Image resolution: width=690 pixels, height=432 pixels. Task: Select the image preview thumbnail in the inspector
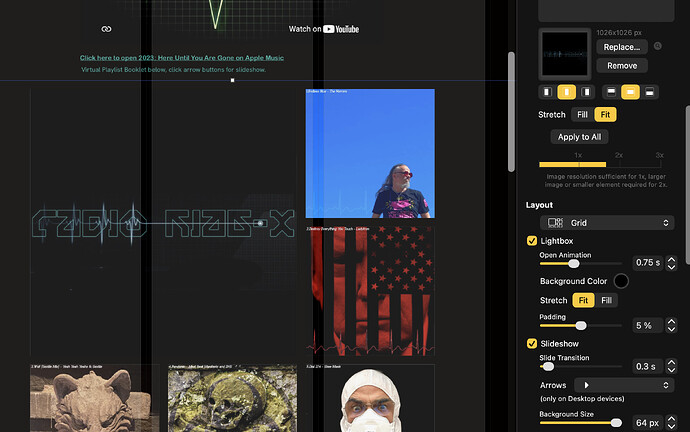565,54
